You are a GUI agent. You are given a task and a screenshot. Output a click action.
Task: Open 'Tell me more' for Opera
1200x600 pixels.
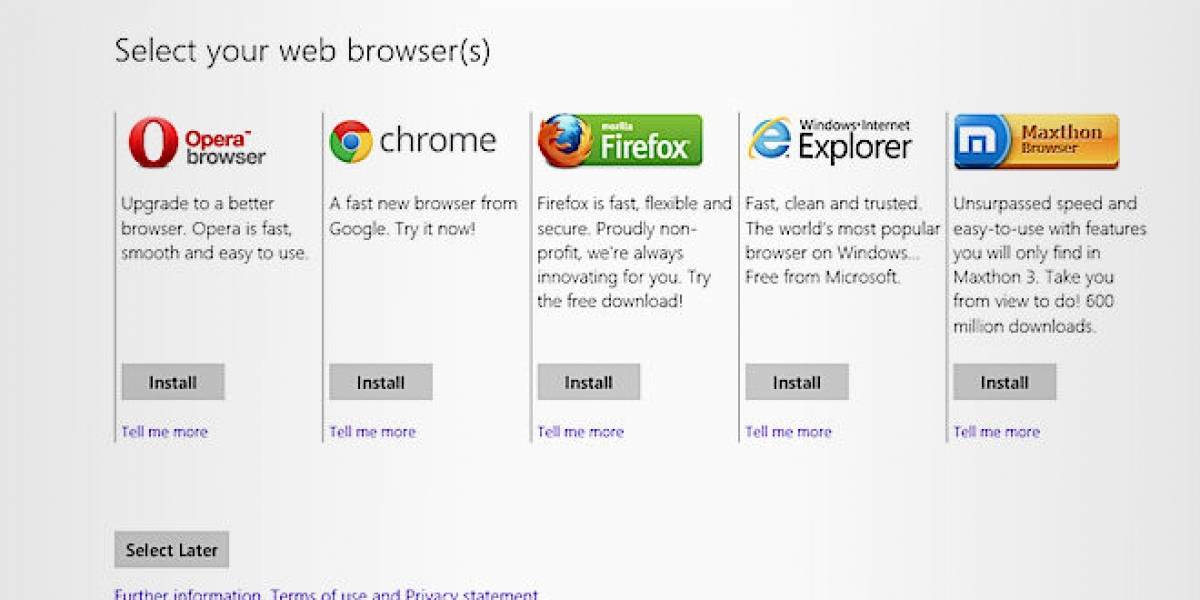[165, 432]
